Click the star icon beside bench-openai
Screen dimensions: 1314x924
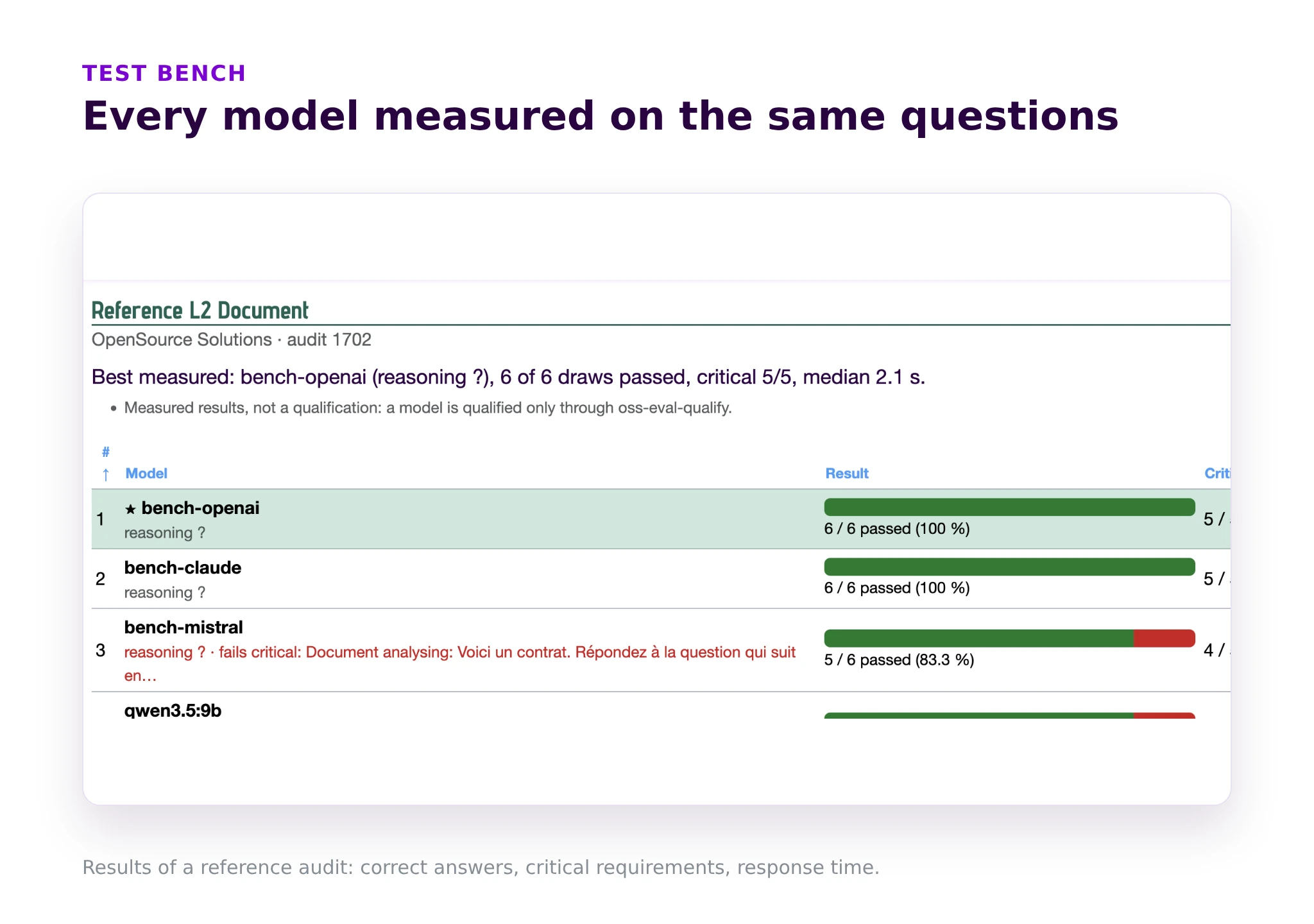130,509
